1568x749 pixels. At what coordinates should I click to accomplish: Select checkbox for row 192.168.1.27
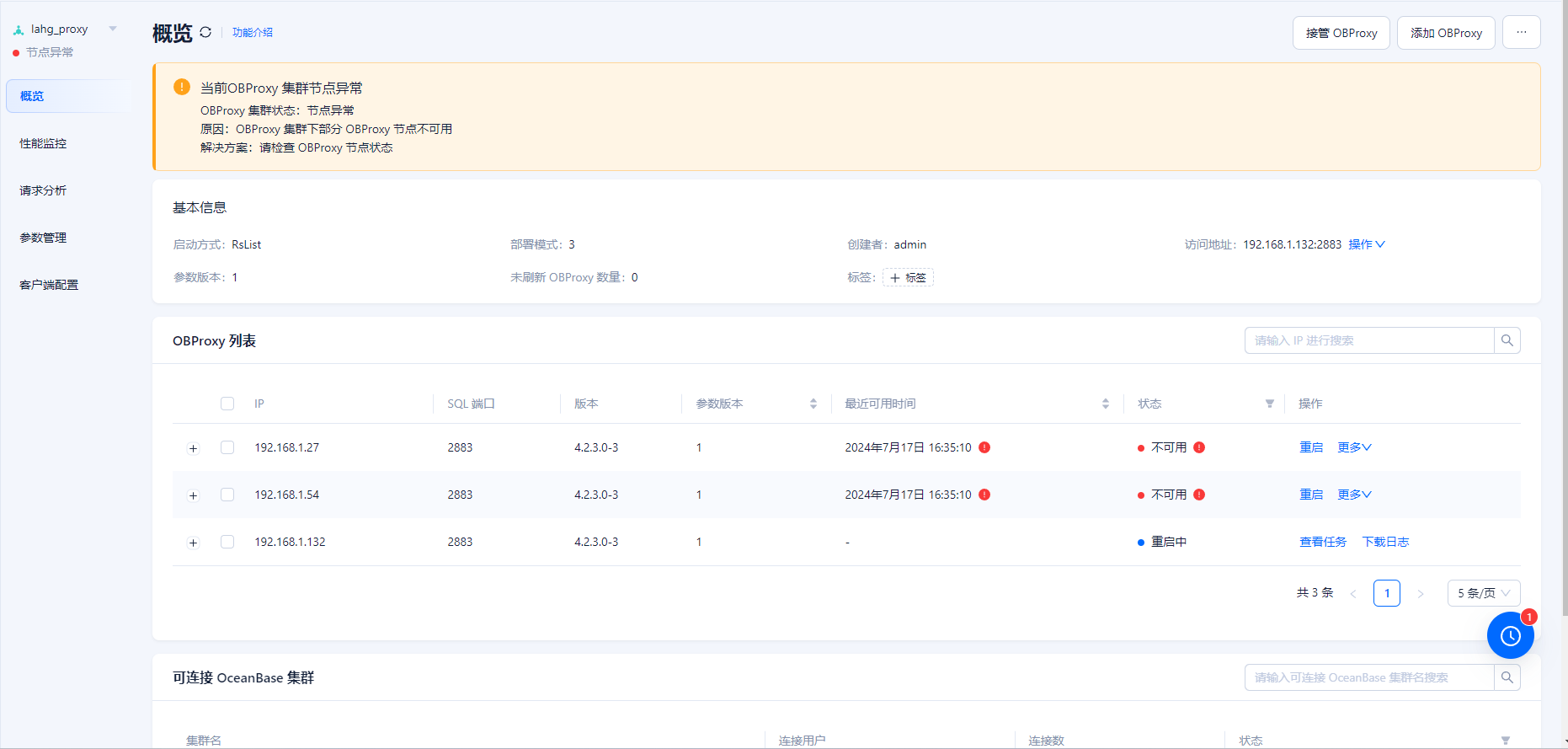(227, 447)
